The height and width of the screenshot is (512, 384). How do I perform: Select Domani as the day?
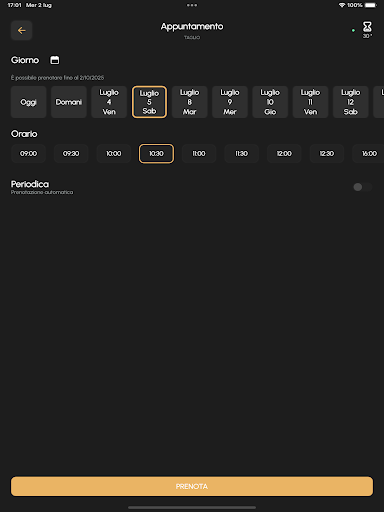coord(69,102)
